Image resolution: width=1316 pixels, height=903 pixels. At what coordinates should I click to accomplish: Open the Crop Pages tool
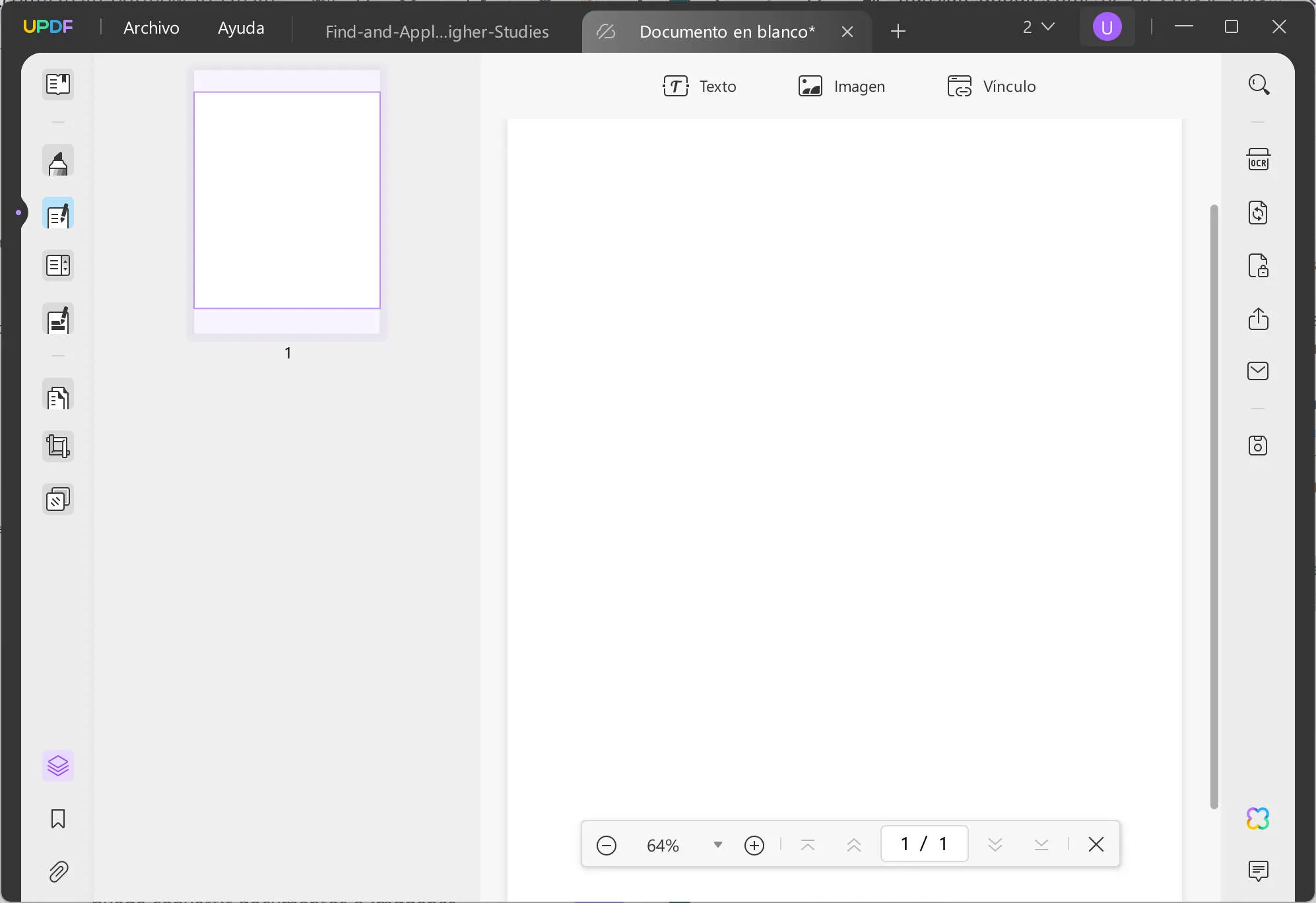58,447
